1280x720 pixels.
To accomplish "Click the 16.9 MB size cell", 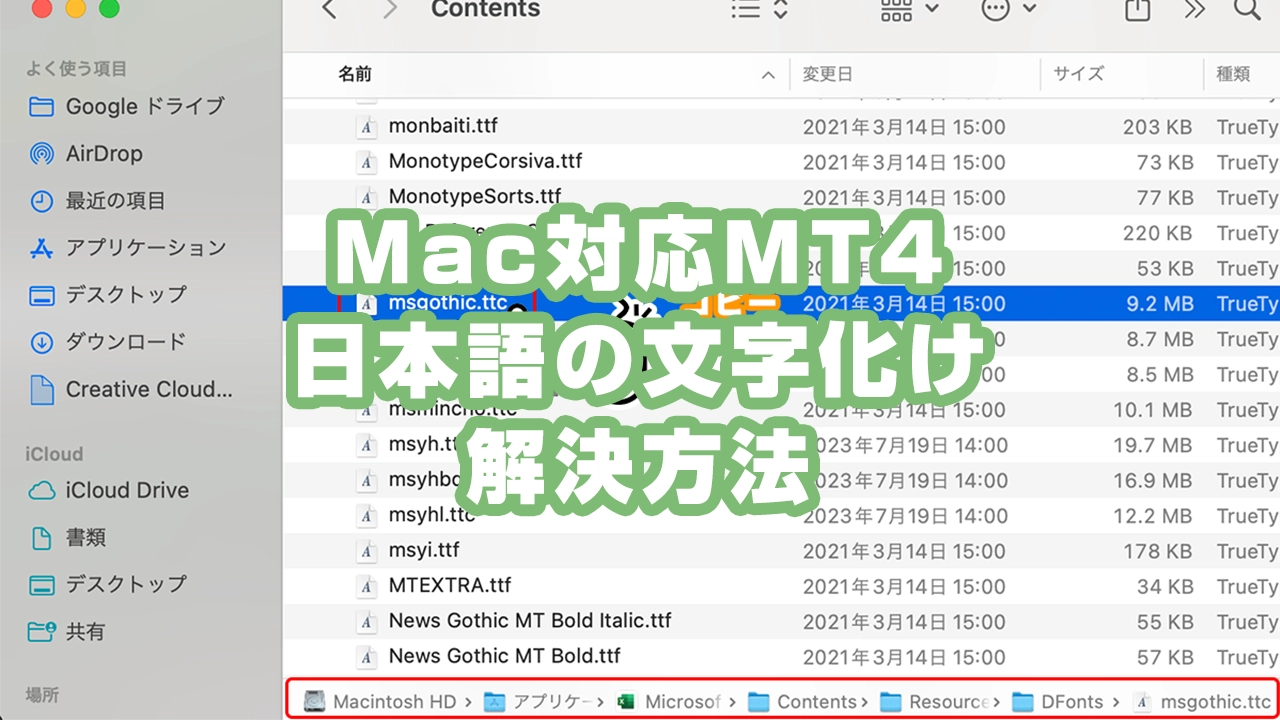I will tap(1153, 480).
